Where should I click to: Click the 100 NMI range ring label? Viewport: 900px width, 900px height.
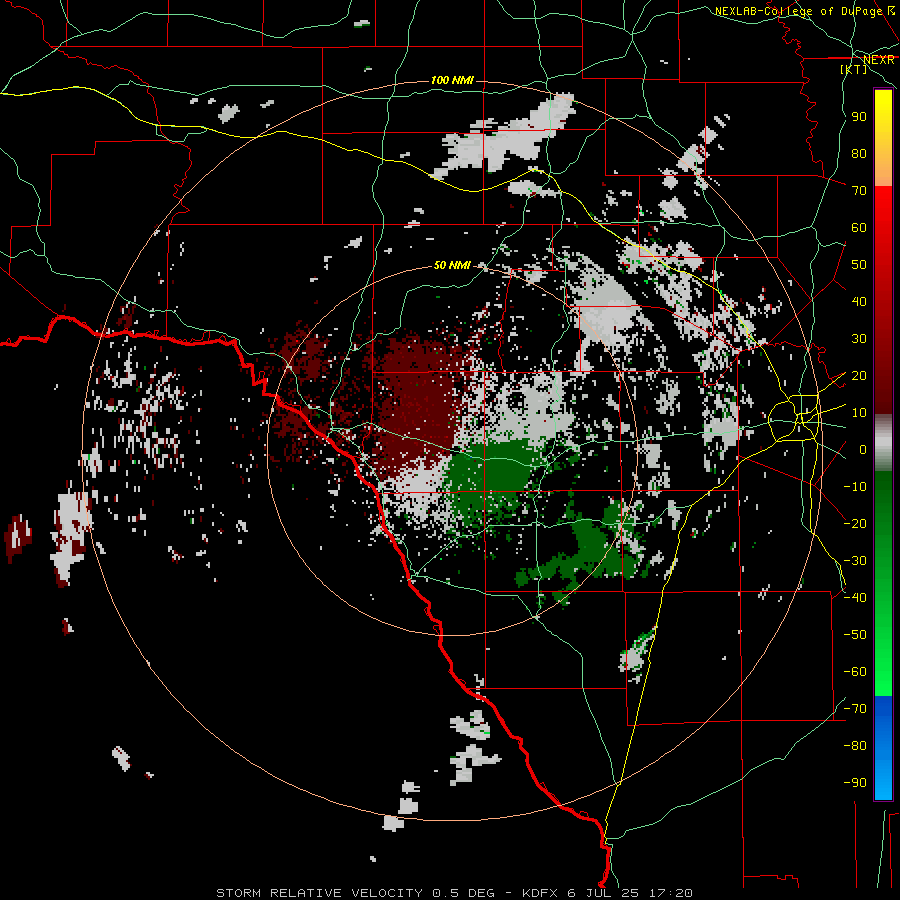pos(452,80)
